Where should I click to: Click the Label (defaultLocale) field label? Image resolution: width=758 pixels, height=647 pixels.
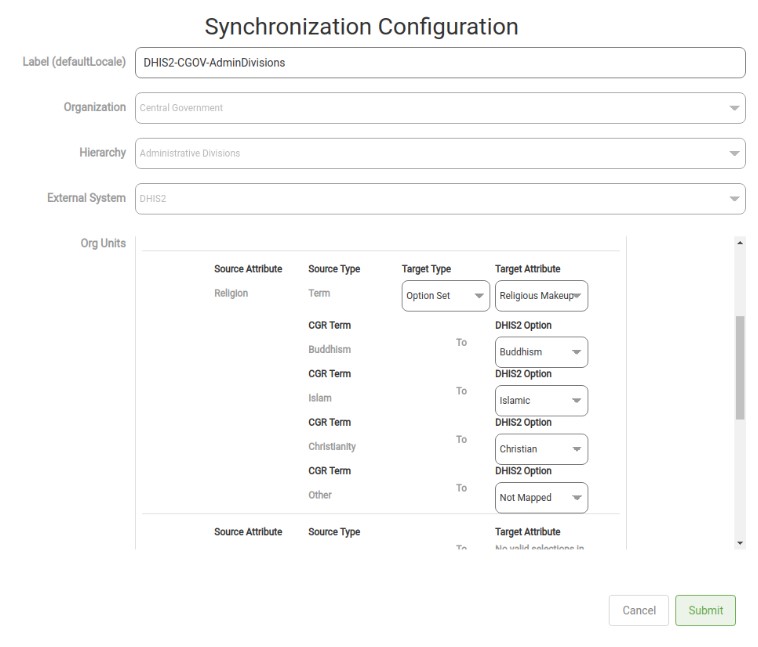[74, 62]
